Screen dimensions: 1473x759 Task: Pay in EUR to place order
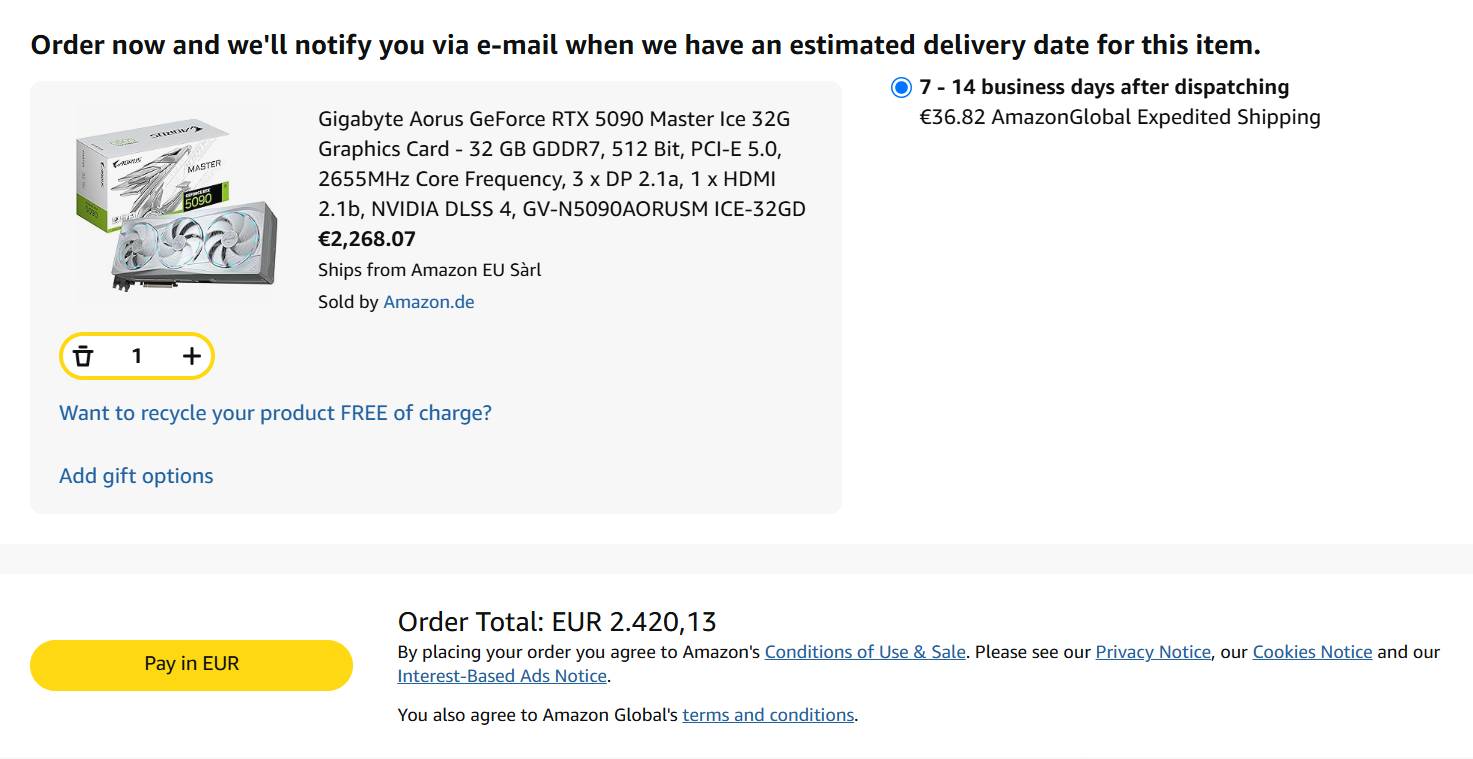click(191, 664)
